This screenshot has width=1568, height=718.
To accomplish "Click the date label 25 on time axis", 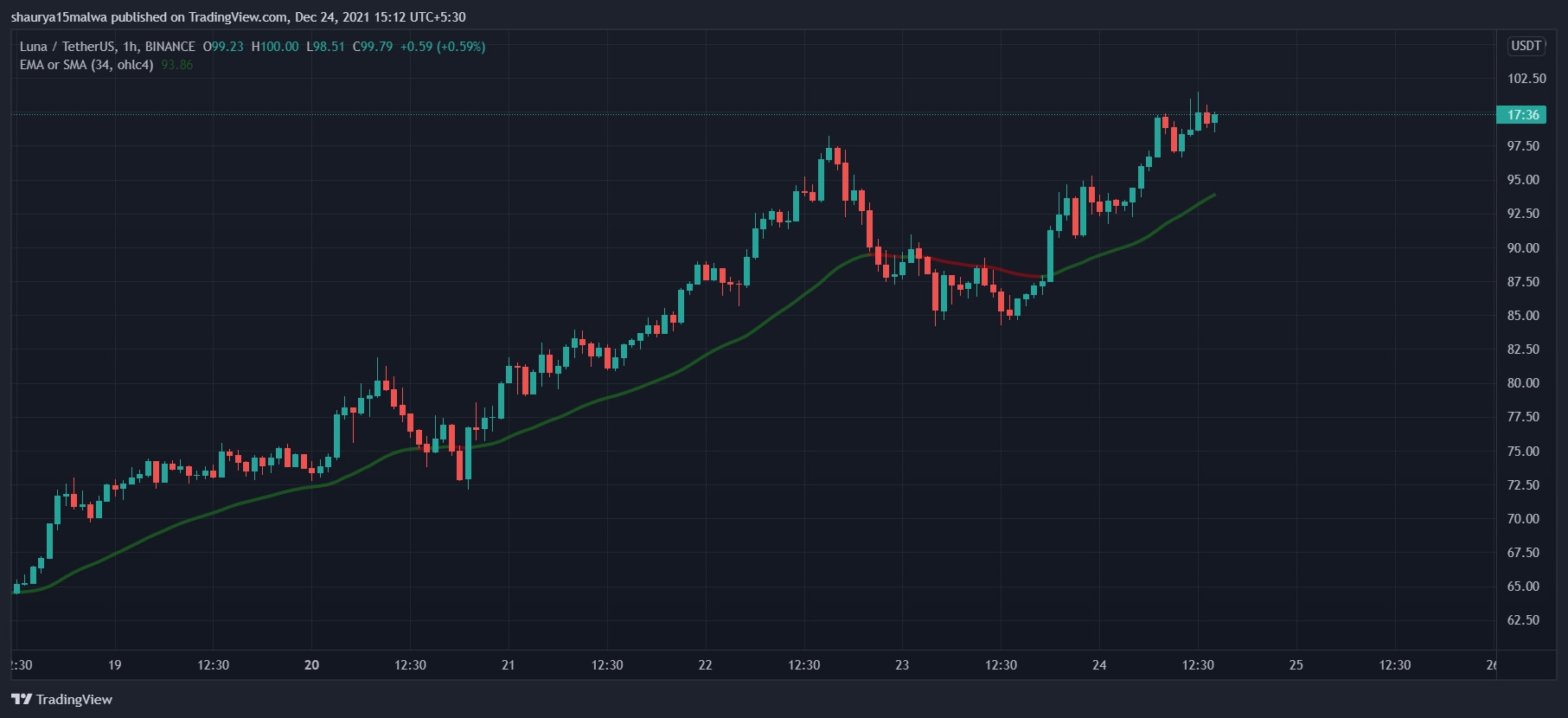I will tap(1296, 665).
